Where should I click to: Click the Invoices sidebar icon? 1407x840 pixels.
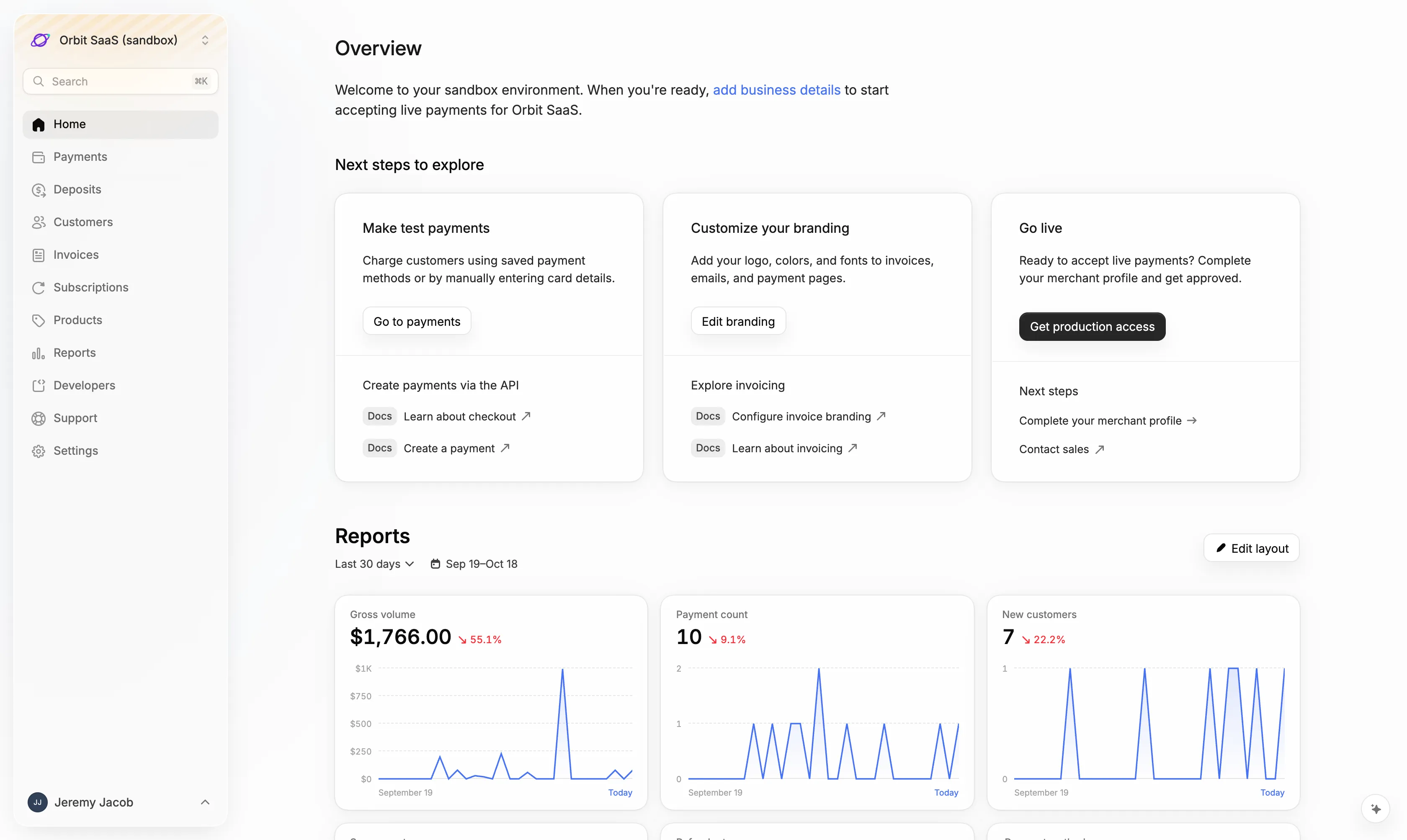pyautogui.click(x=39, y=255)
